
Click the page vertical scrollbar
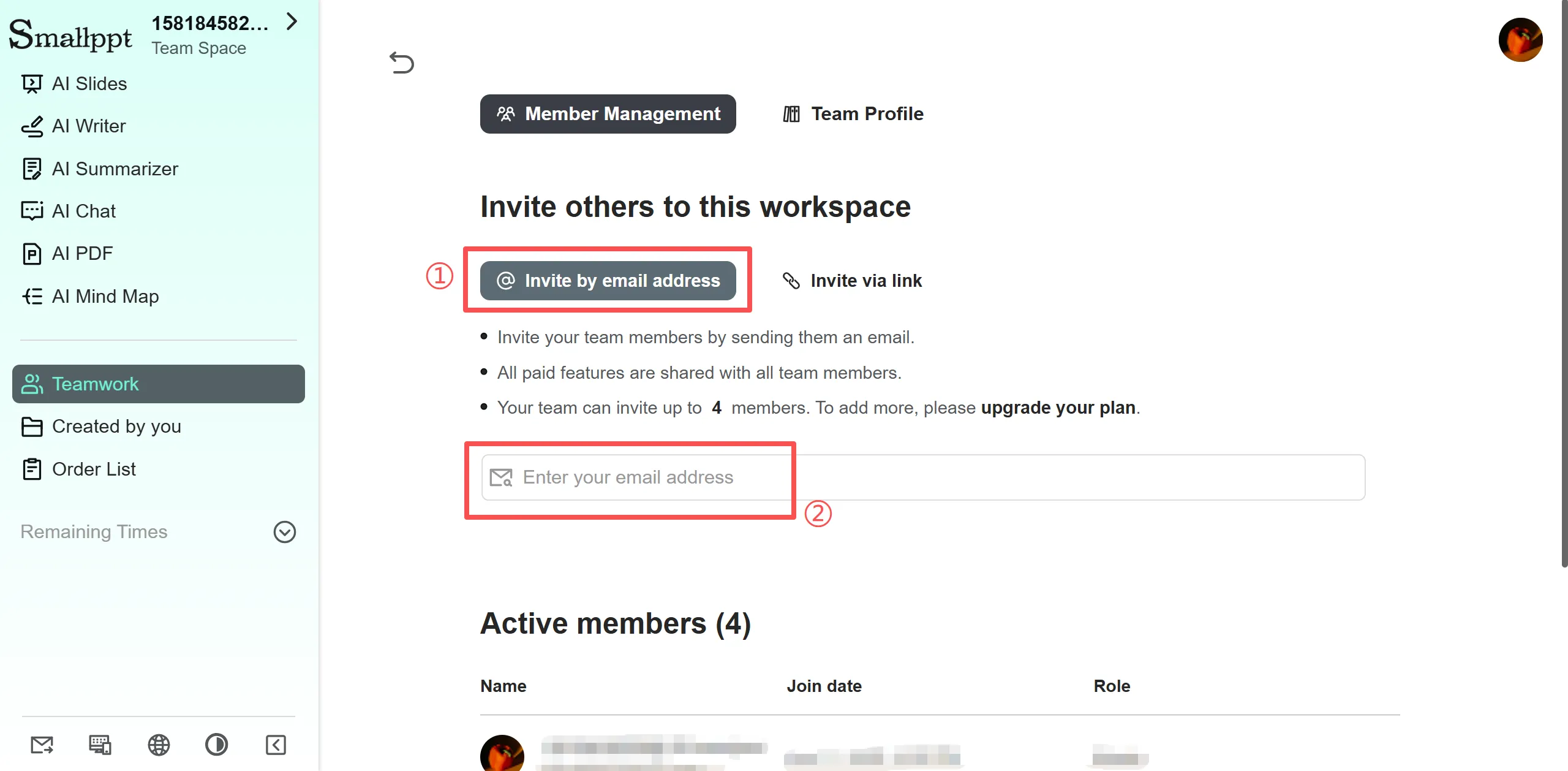[1564, 282]
